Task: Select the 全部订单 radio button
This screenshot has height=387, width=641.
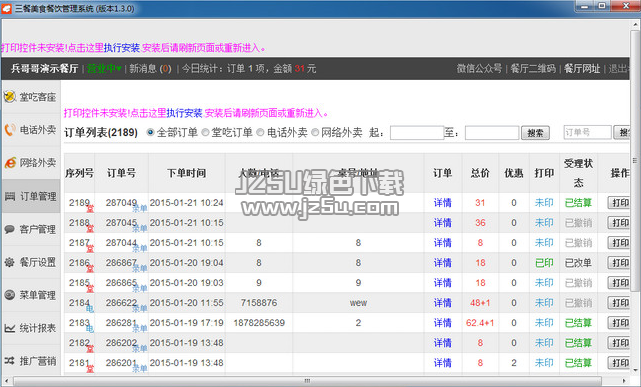Action: click(x=150, y=132)
